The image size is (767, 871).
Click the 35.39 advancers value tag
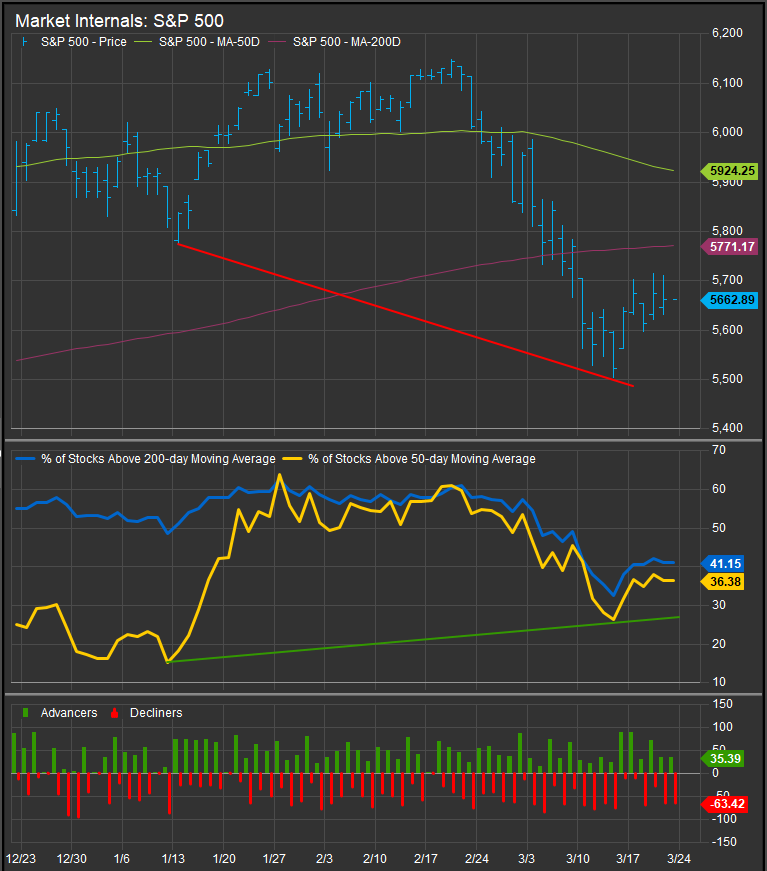(x=723, y=759)
